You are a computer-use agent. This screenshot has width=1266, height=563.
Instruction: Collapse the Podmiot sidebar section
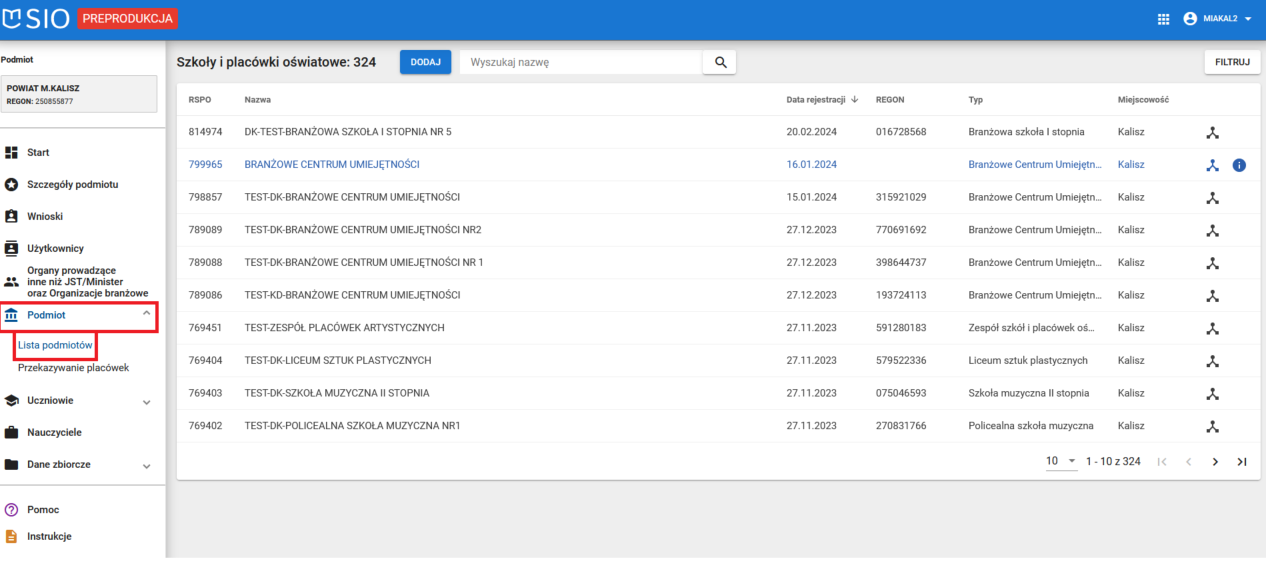[x=146, y=315]
